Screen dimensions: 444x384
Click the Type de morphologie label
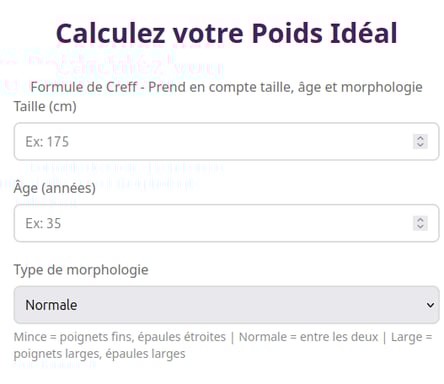(x=81, y=270)
